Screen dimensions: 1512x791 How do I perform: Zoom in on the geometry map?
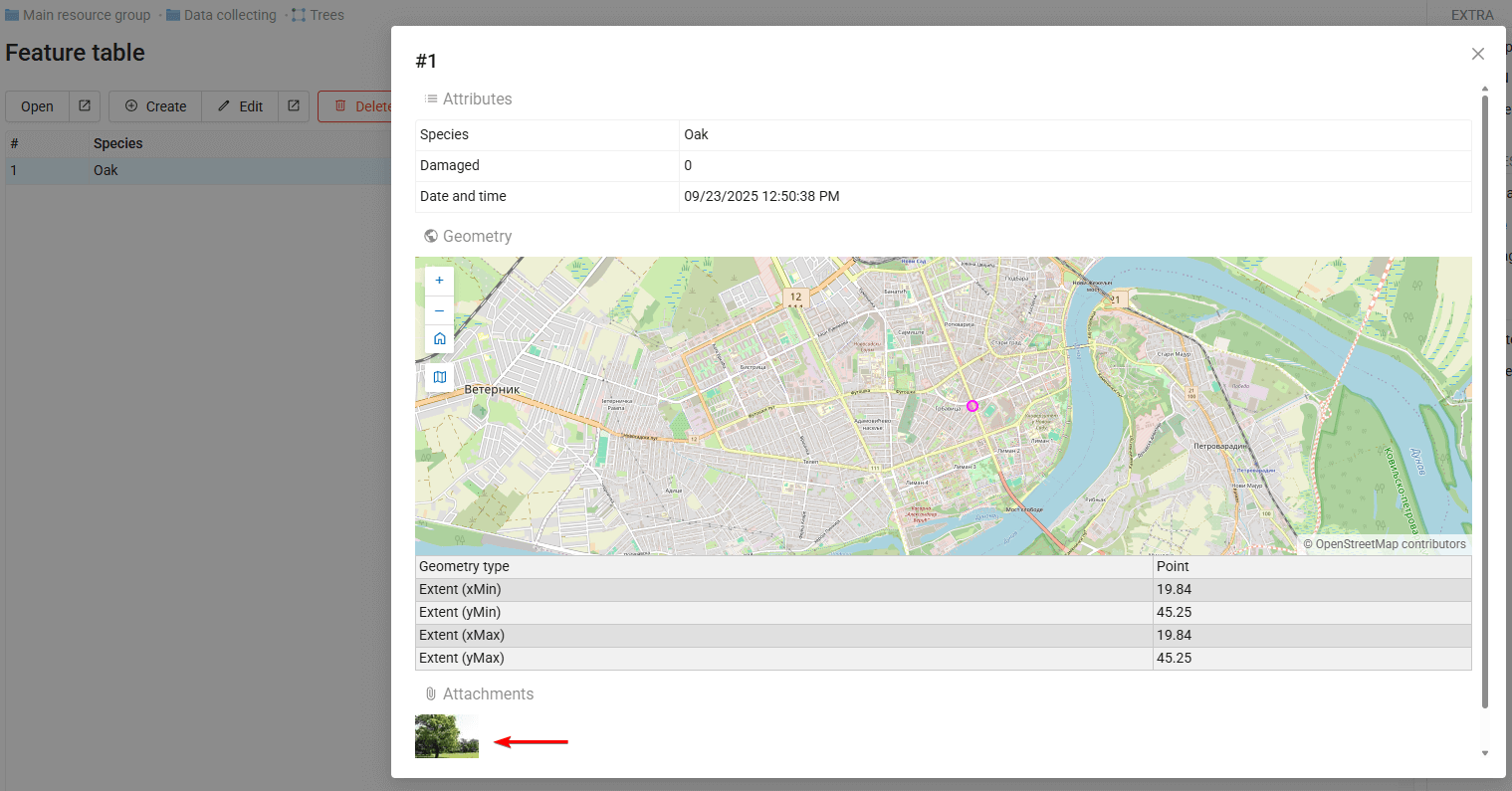click(x=439, y=281)
